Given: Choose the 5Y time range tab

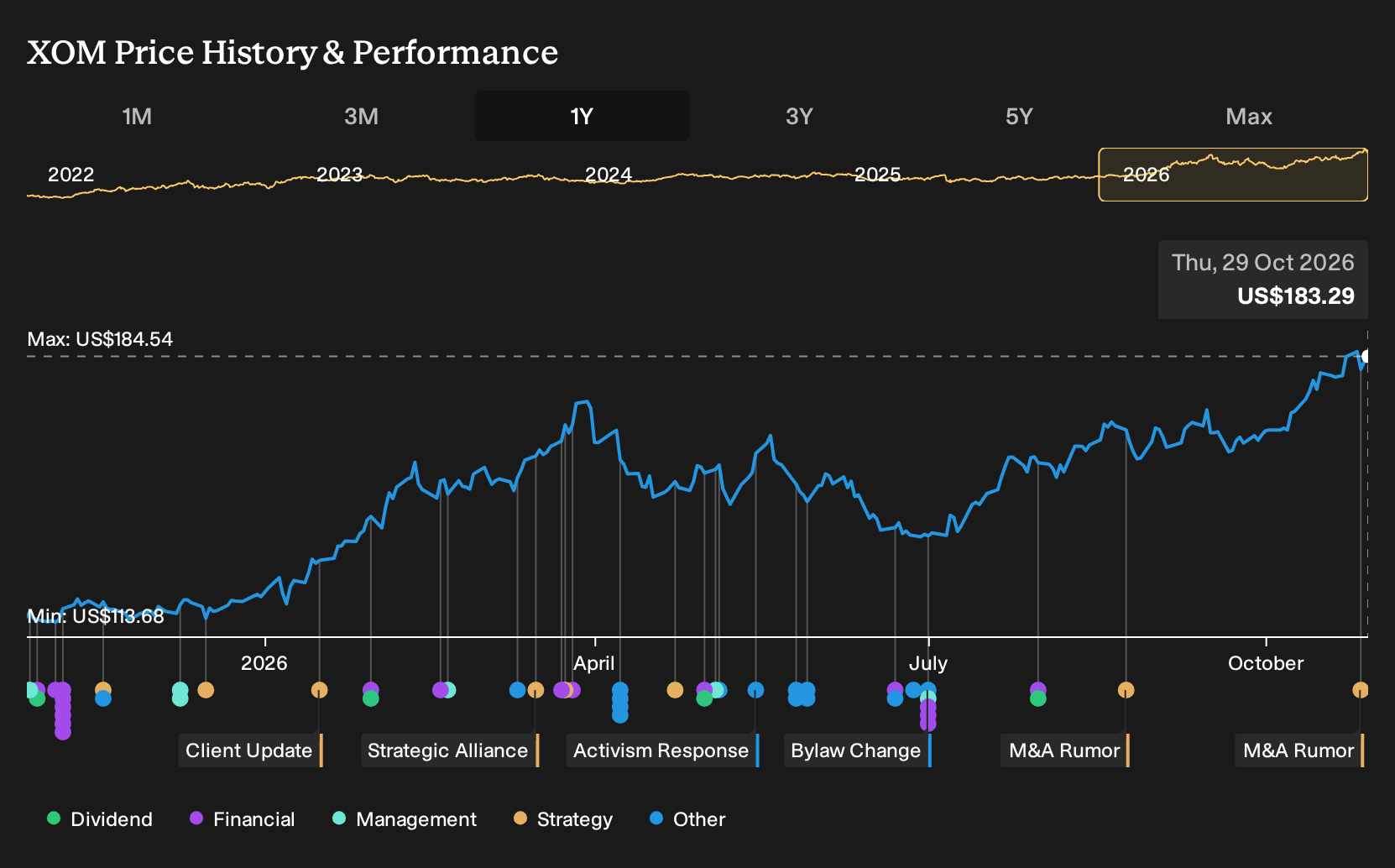Looking at the screenshot, I should [1019, 116].
